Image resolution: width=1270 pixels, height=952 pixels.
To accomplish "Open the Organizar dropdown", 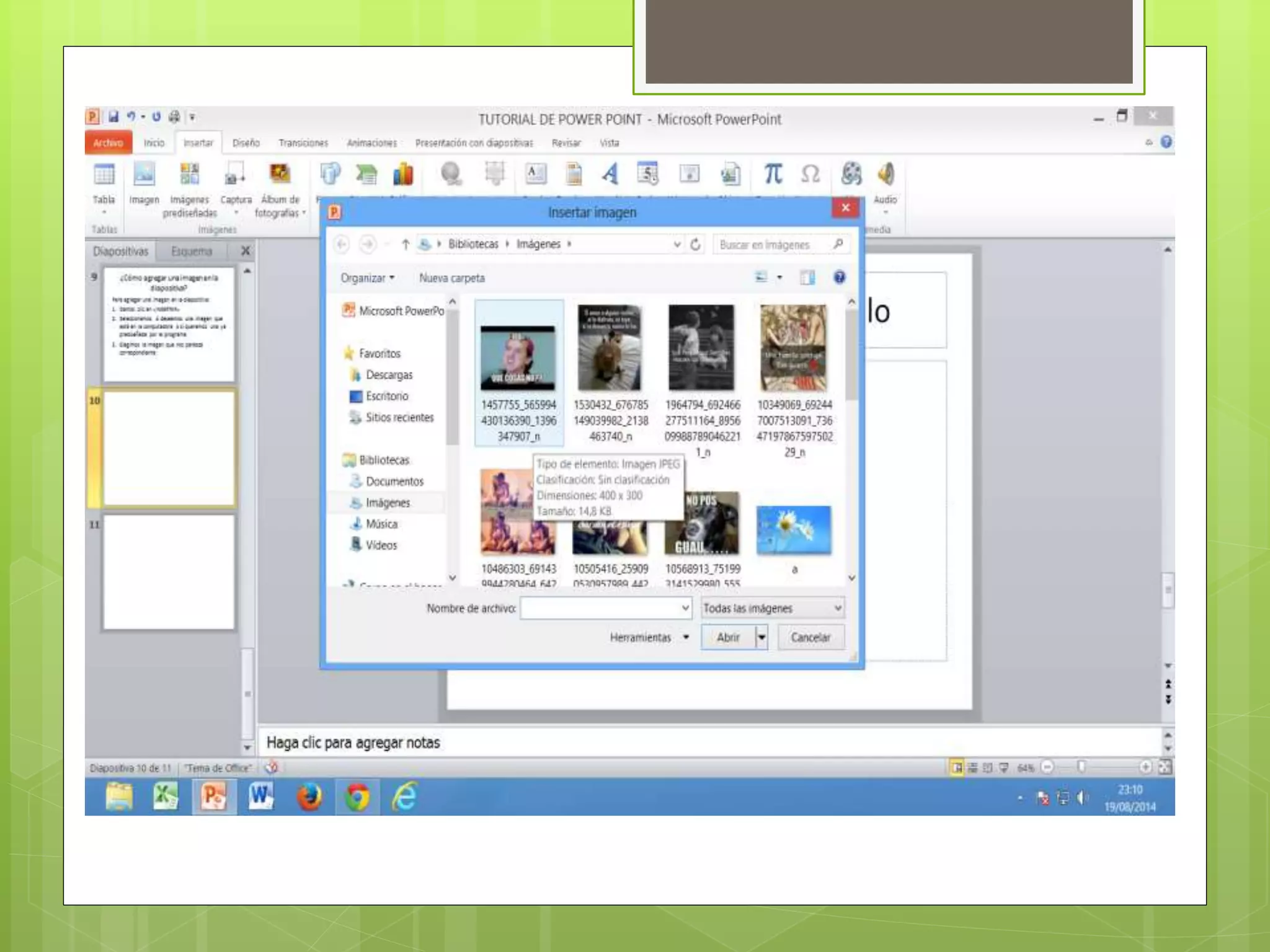I will point(367,278).
